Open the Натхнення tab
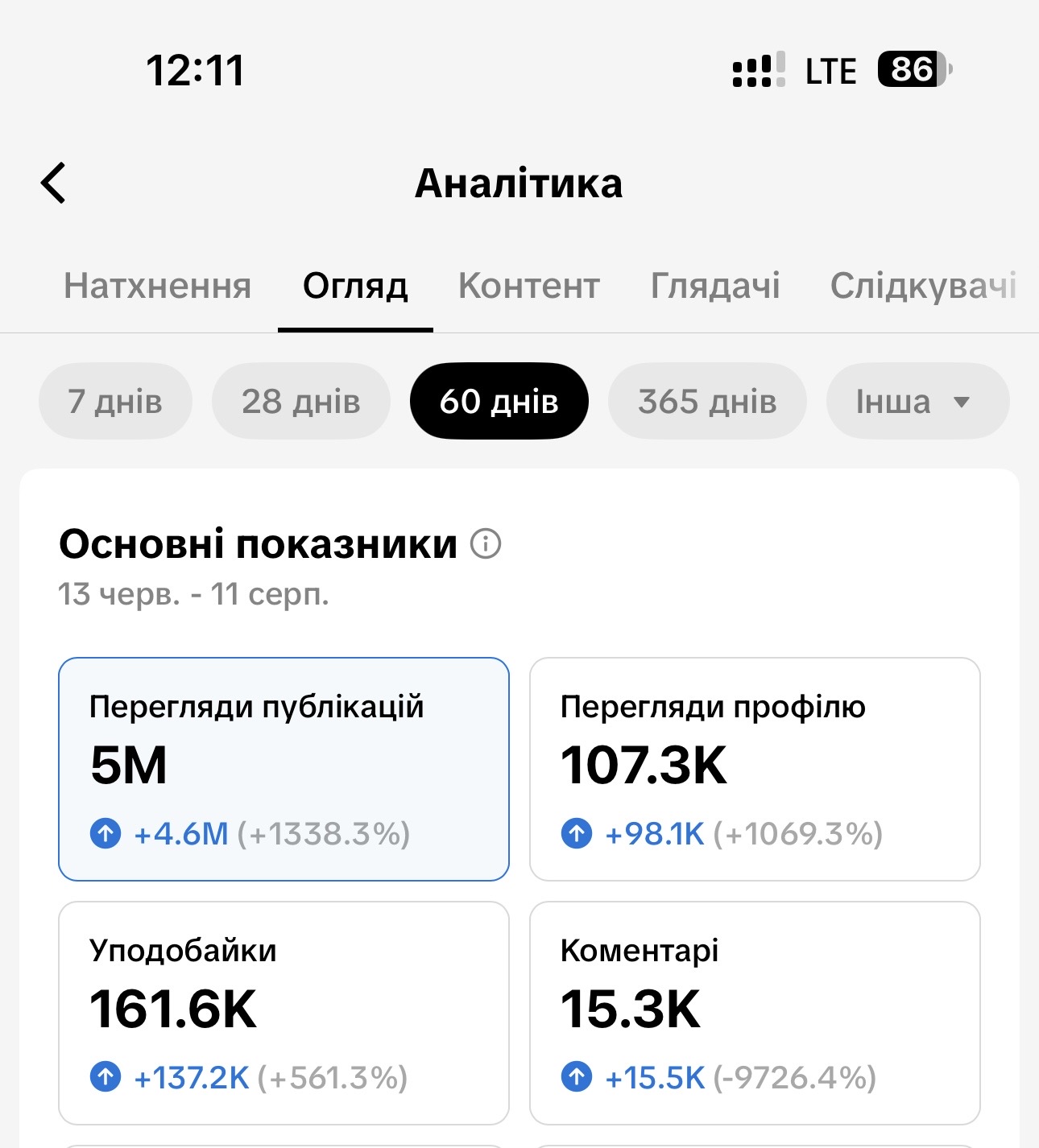1039x1148 pixels. [x=158, y=286]
